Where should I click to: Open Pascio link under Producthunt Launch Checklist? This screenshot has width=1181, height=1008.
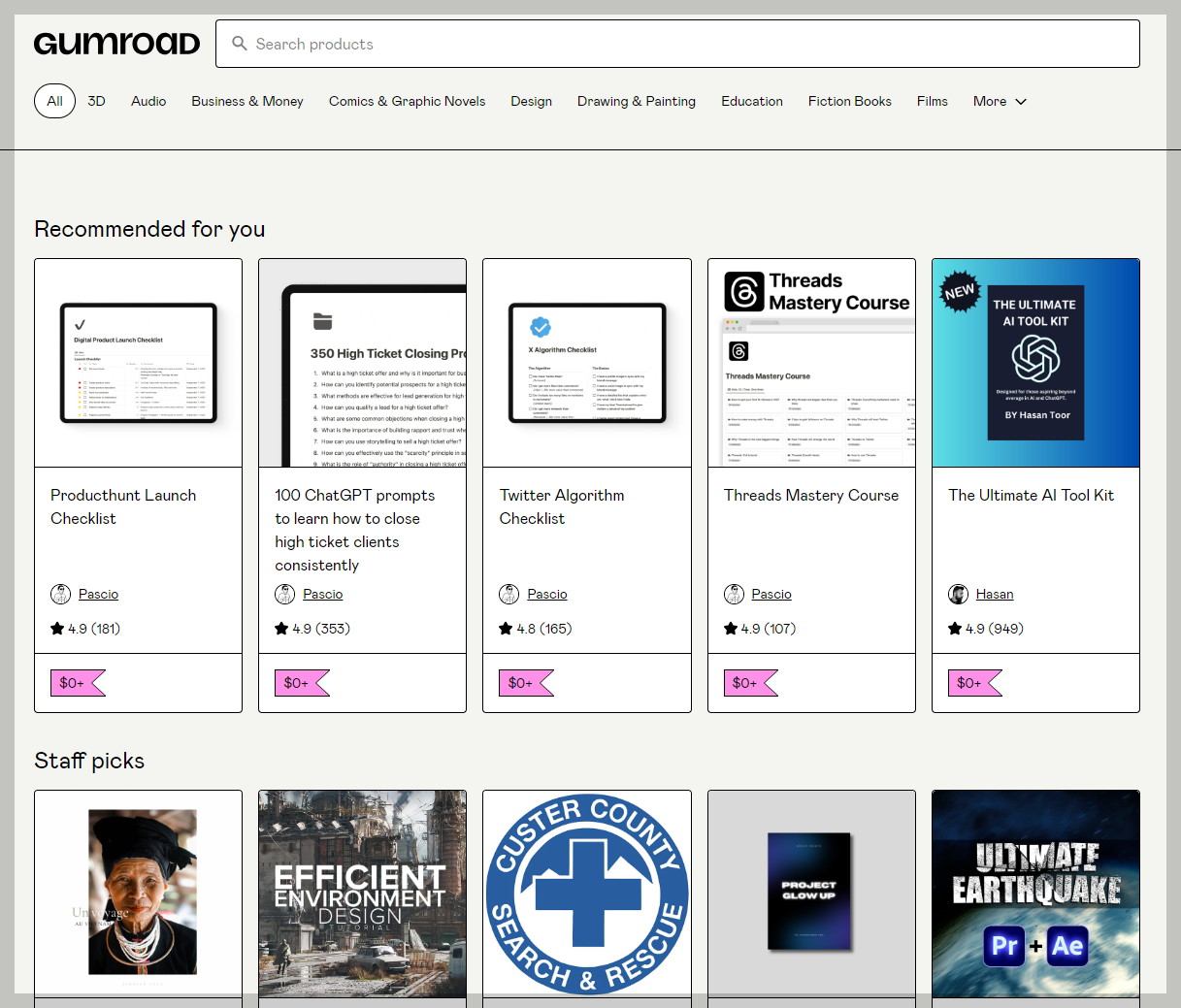[98, 594]
